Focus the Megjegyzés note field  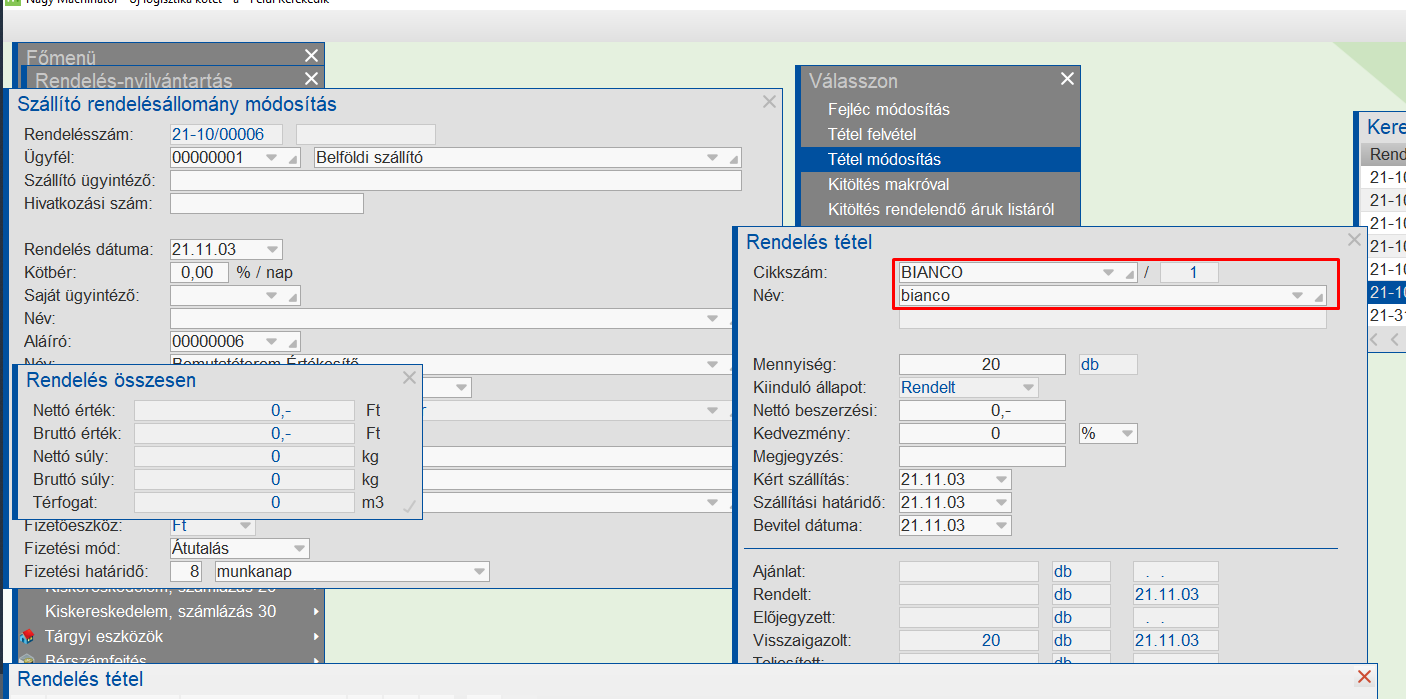[981, 457]
